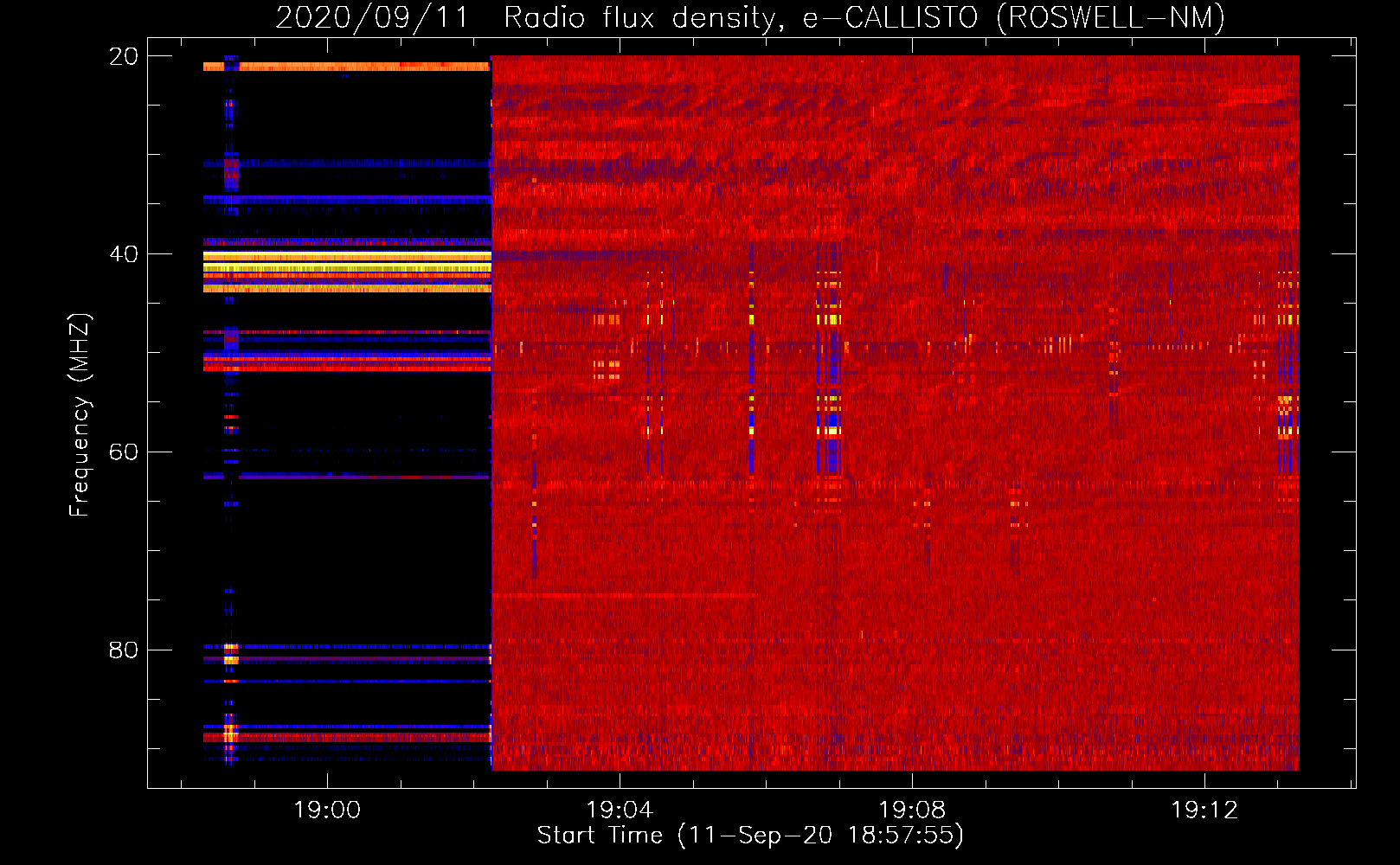This screenshot has width=1400, height=865.
Task: Click the '60' frequency tick label
Action: coord(123,452)
